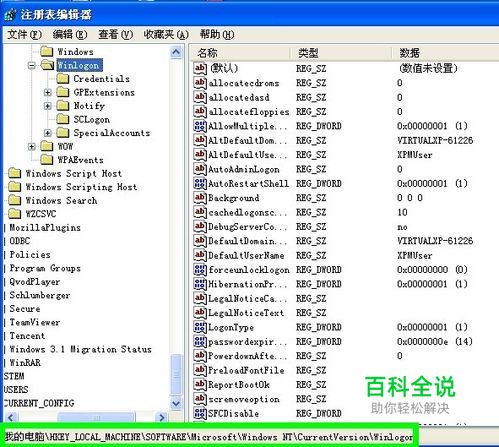Sort by the 名称 column header
This screenshot has width=499, height=447.
pyautogui.click(x=240, y=53)
